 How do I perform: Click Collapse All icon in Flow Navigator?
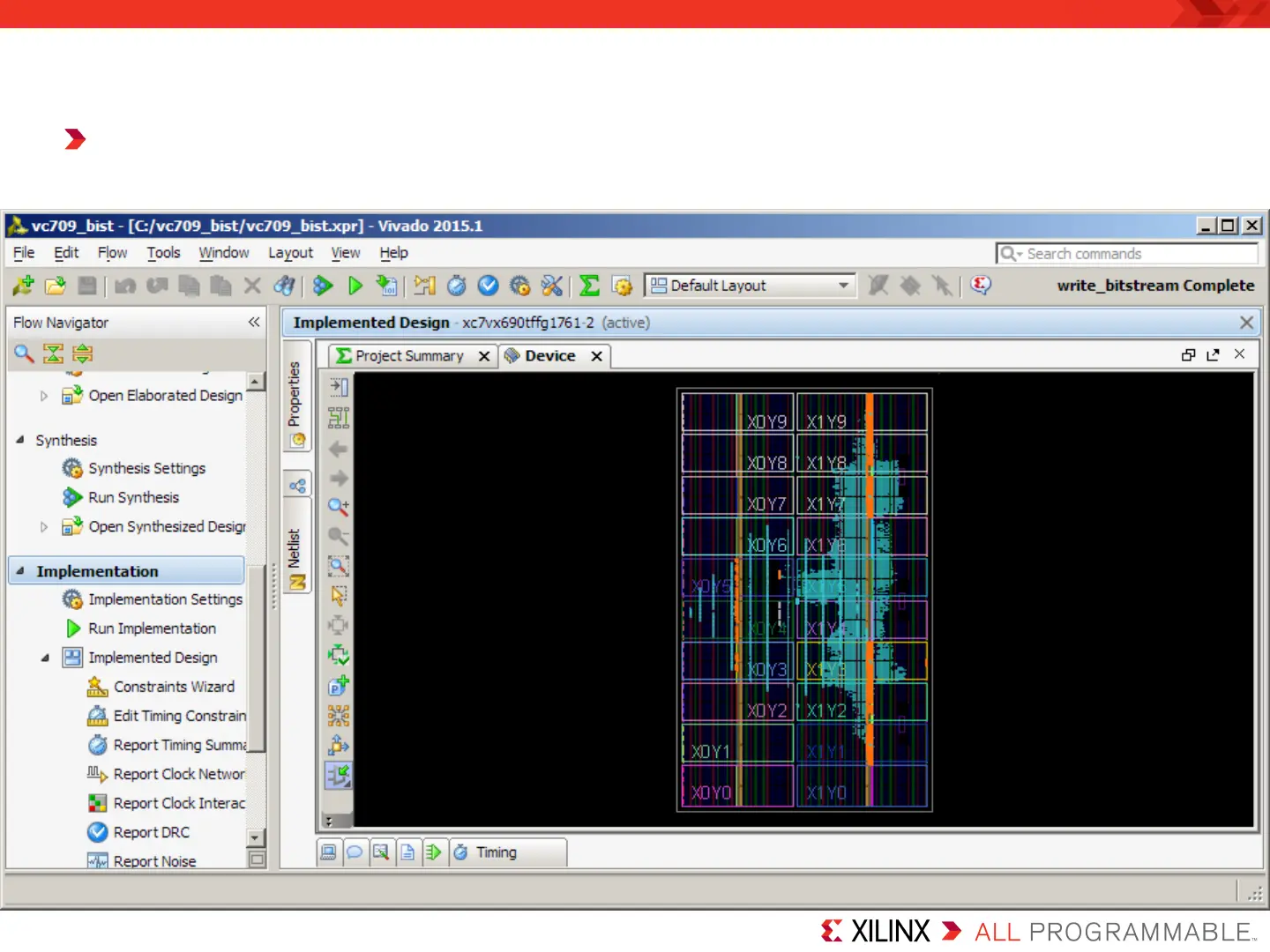pyautogui.click(x=53, y=354)
